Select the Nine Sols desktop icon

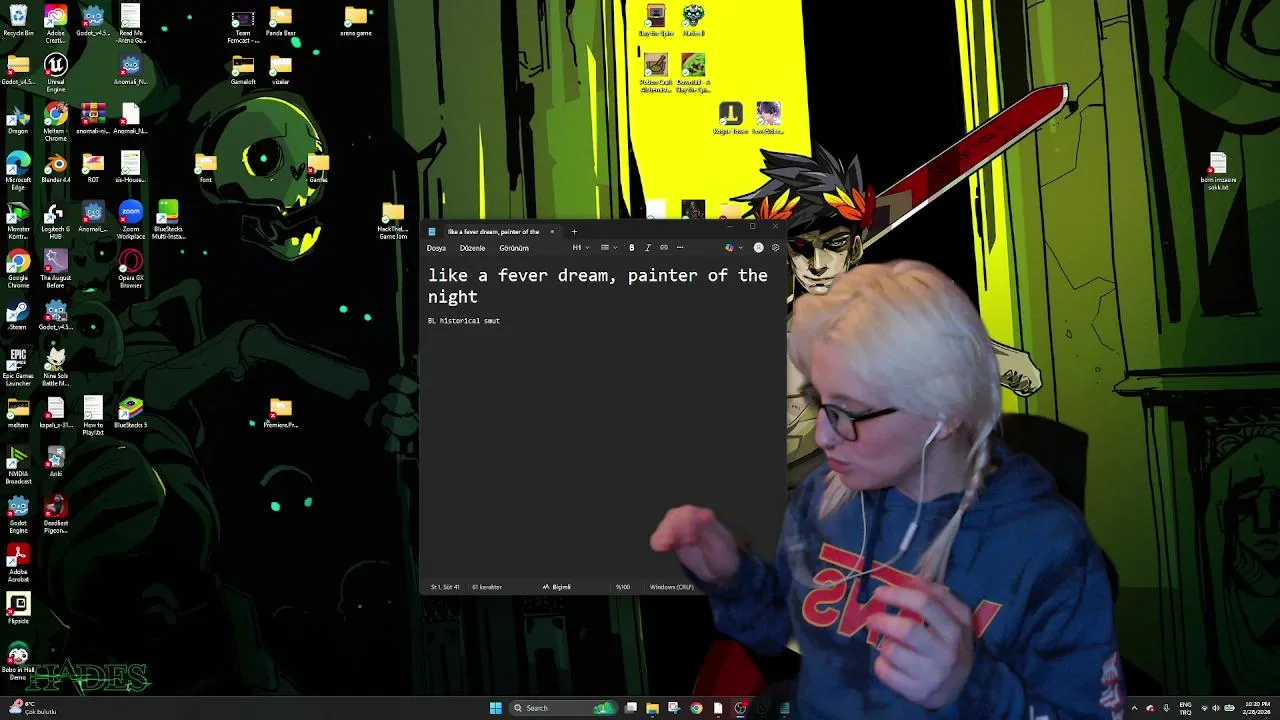point(55,367)
